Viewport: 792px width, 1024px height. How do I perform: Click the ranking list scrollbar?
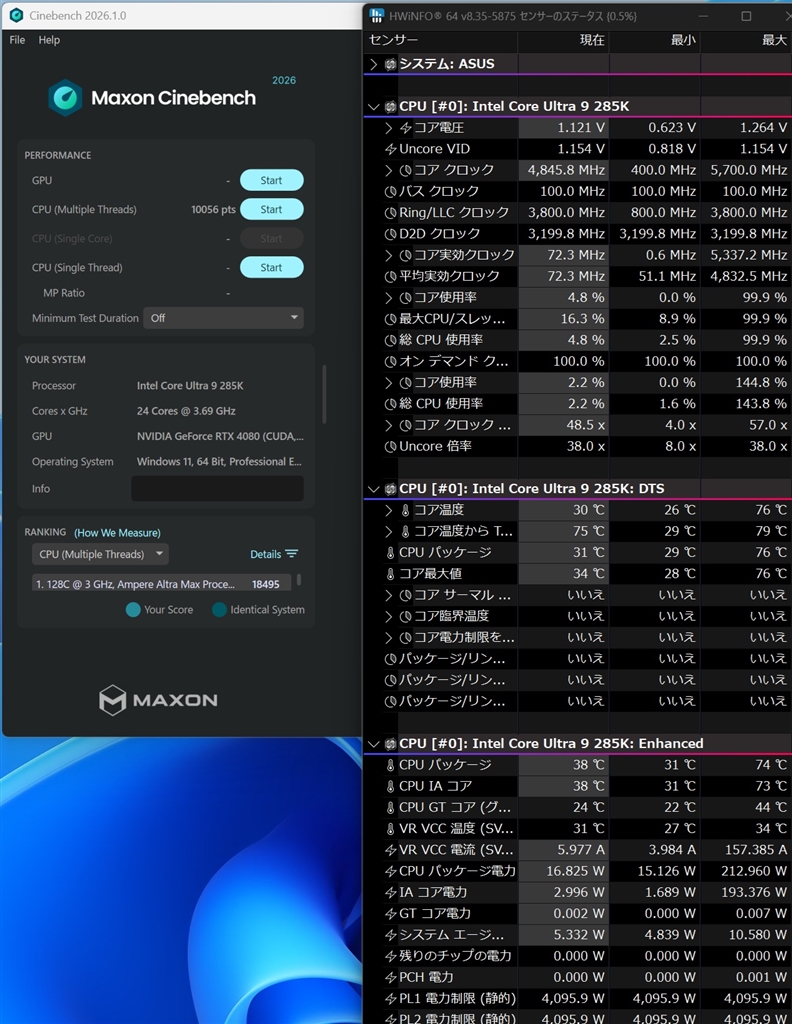pyautogui.click(x=299, y=580)
